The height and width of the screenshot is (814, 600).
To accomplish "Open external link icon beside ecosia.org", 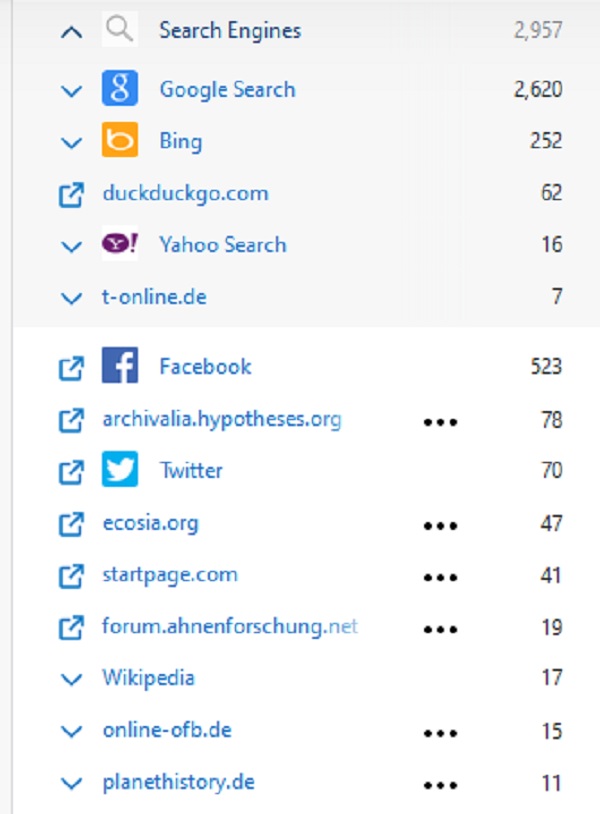I will point(70,523).
